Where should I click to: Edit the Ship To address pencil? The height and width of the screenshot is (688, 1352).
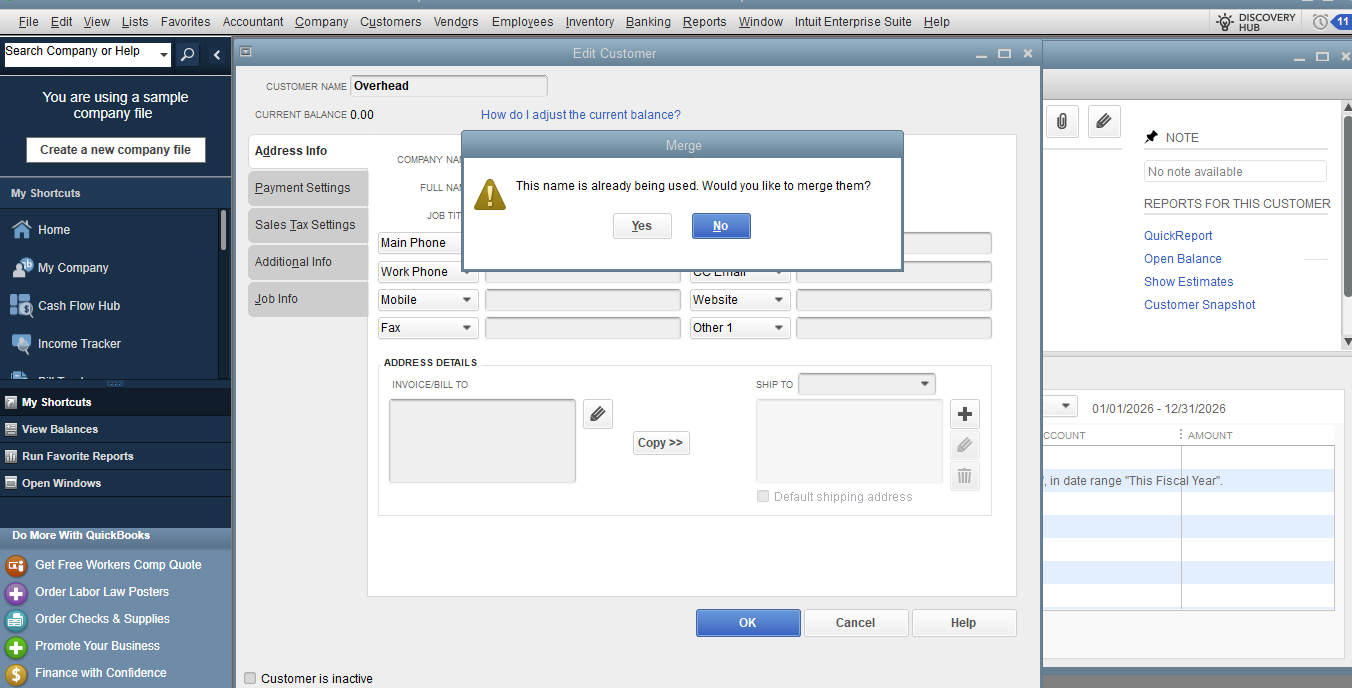click(965, 445)
